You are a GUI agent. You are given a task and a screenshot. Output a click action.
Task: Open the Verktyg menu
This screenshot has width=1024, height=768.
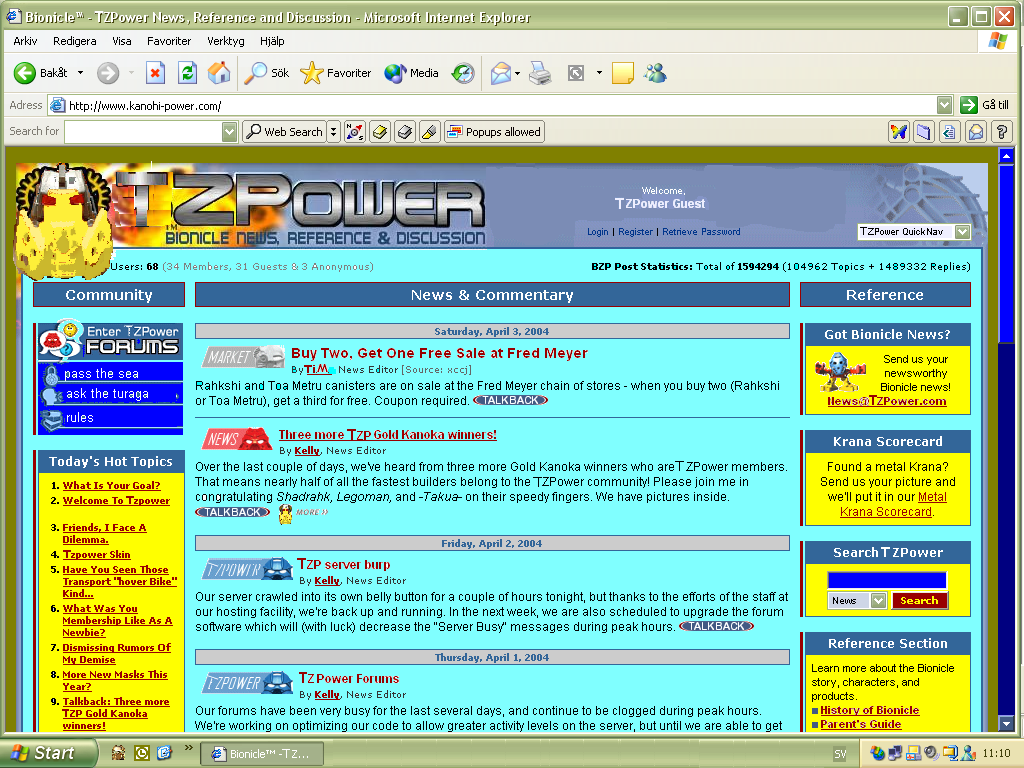pos(225,41)
